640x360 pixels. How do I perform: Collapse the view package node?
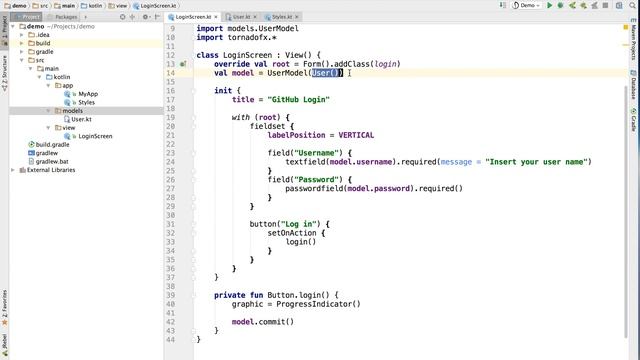click(x=48, y=128)
